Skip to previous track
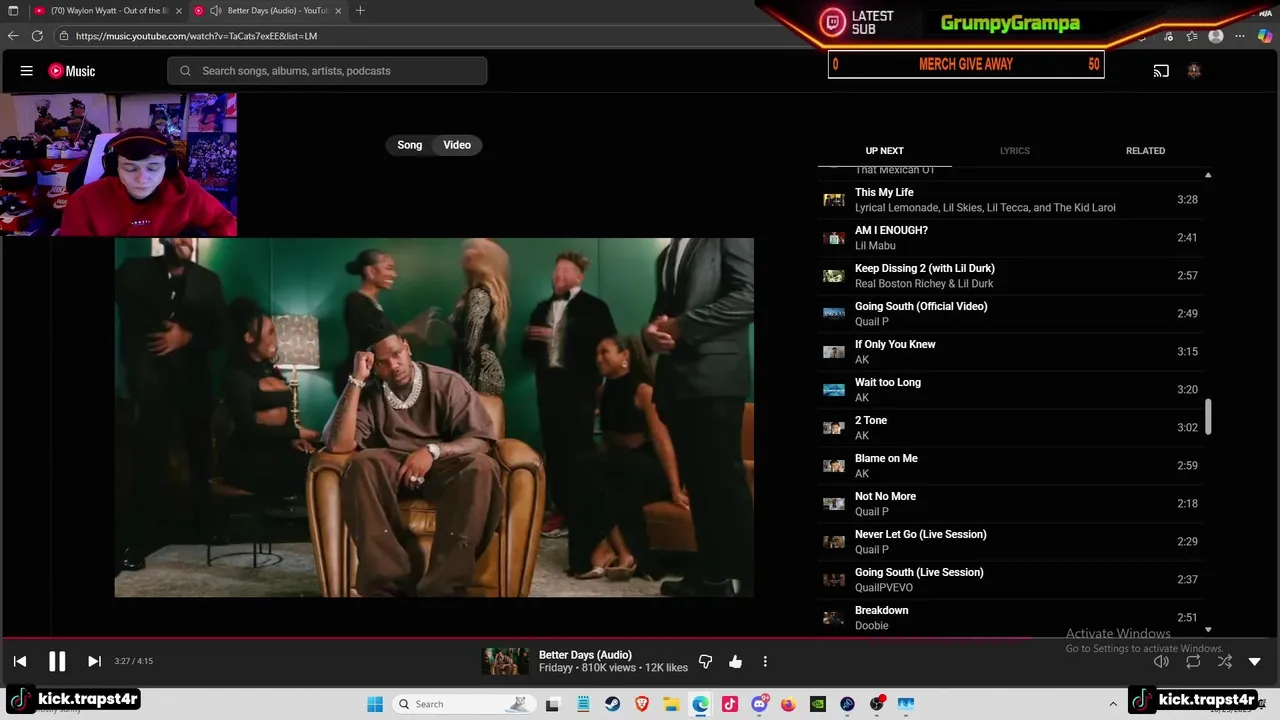The height and width of the screenshot is (720, 1280). click(20, 661)
